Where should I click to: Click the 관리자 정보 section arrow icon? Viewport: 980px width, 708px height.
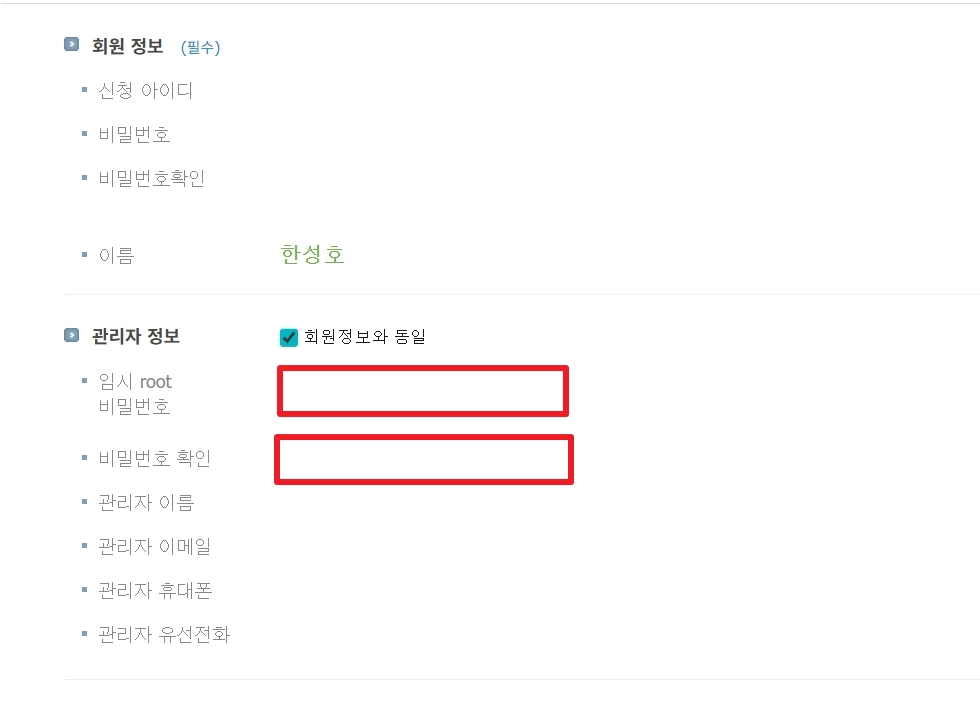click(x=71, y=336)
